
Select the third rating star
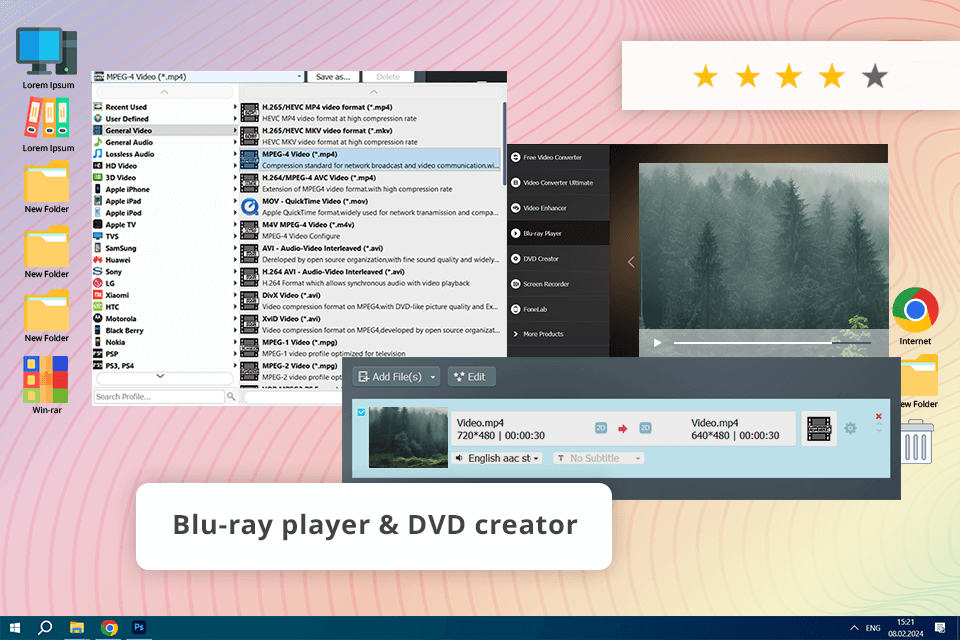pos(789,77)
